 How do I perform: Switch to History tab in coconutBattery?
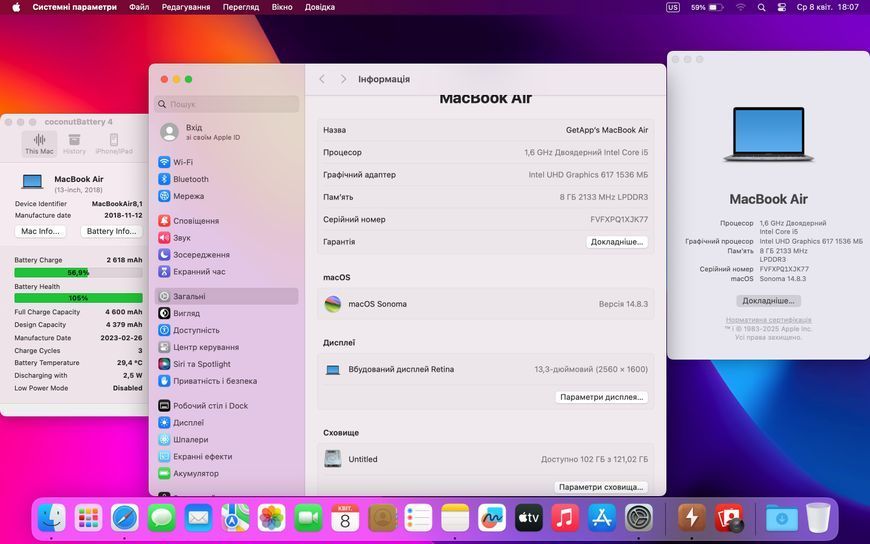(x=74, y=144)
